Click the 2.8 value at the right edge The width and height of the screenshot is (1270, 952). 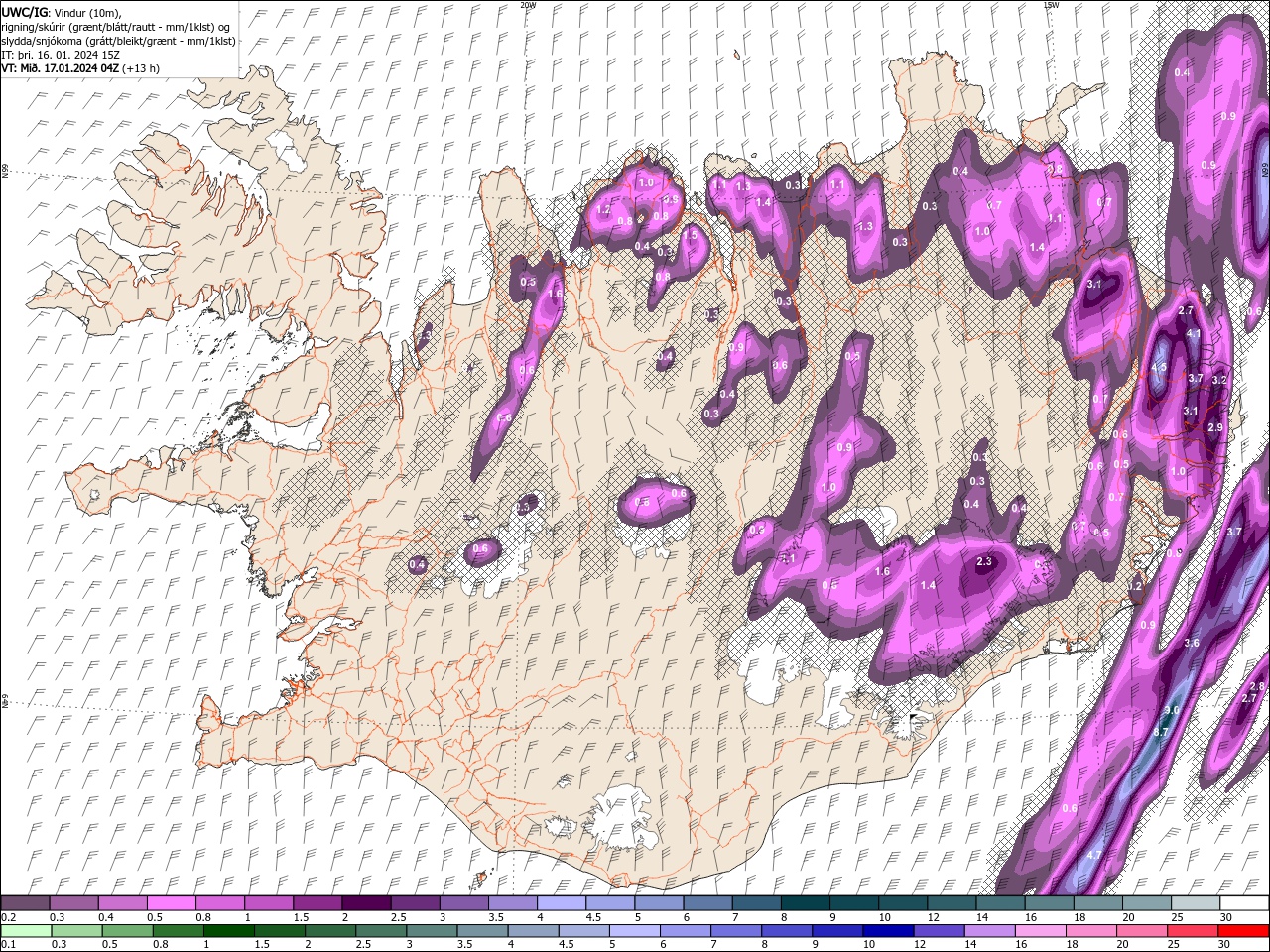[1256, 686]
